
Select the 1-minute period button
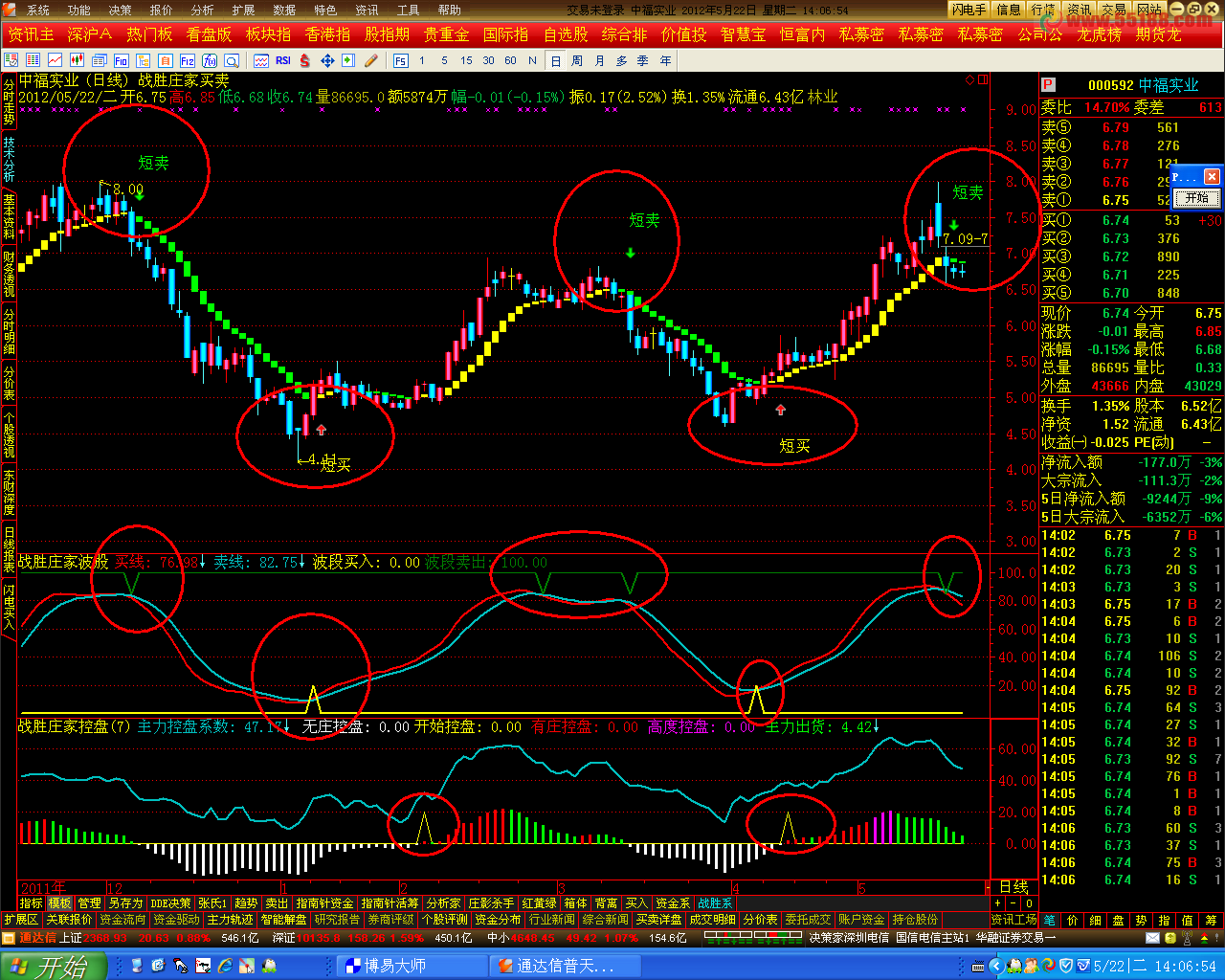tap(422, 60)
